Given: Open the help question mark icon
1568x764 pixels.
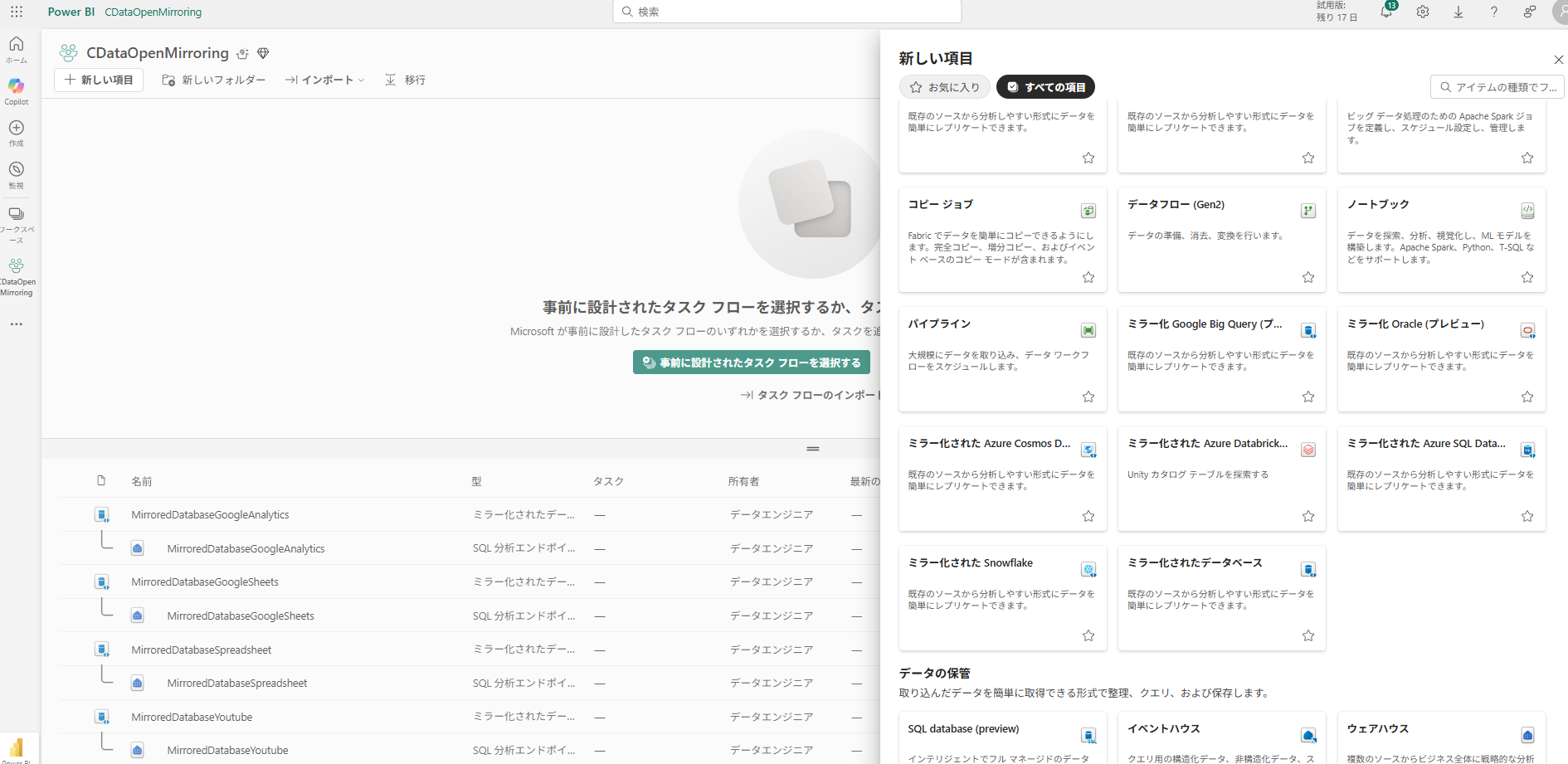Looking at the screenshot, I should coord(1494,12).
